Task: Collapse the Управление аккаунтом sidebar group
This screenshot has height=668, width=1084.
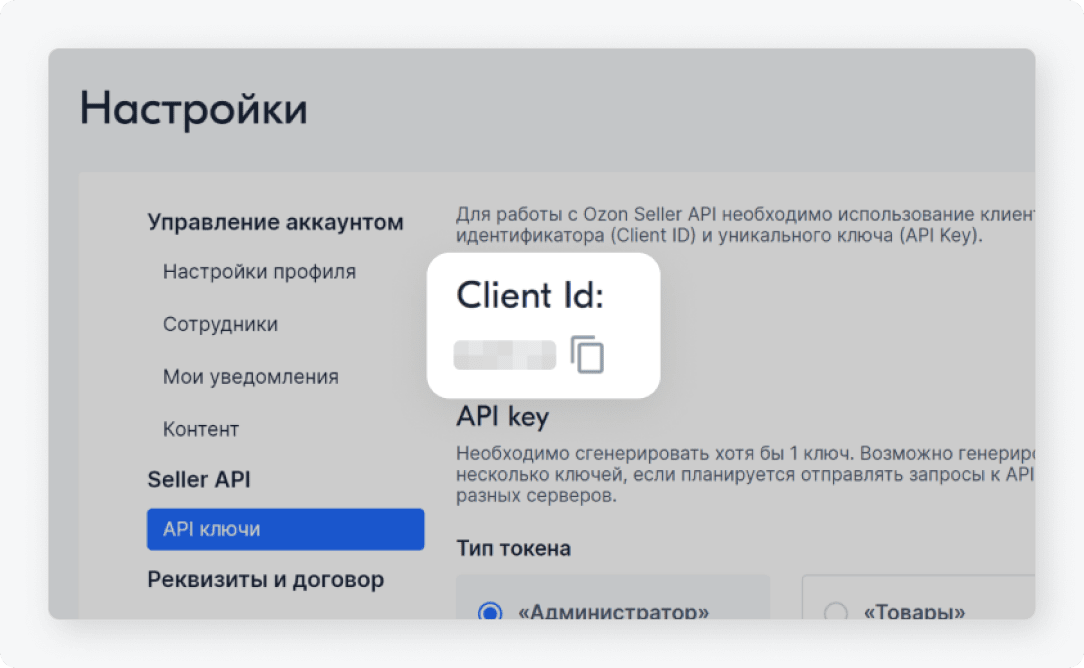Action: point(275,222)
